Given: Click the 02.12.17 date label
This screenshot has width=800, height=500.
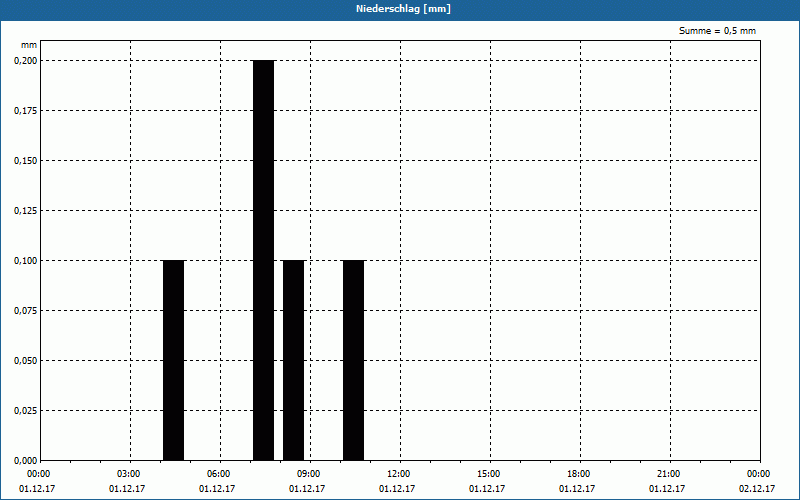Looking at the screenshot, I should (x=757, y=489).
